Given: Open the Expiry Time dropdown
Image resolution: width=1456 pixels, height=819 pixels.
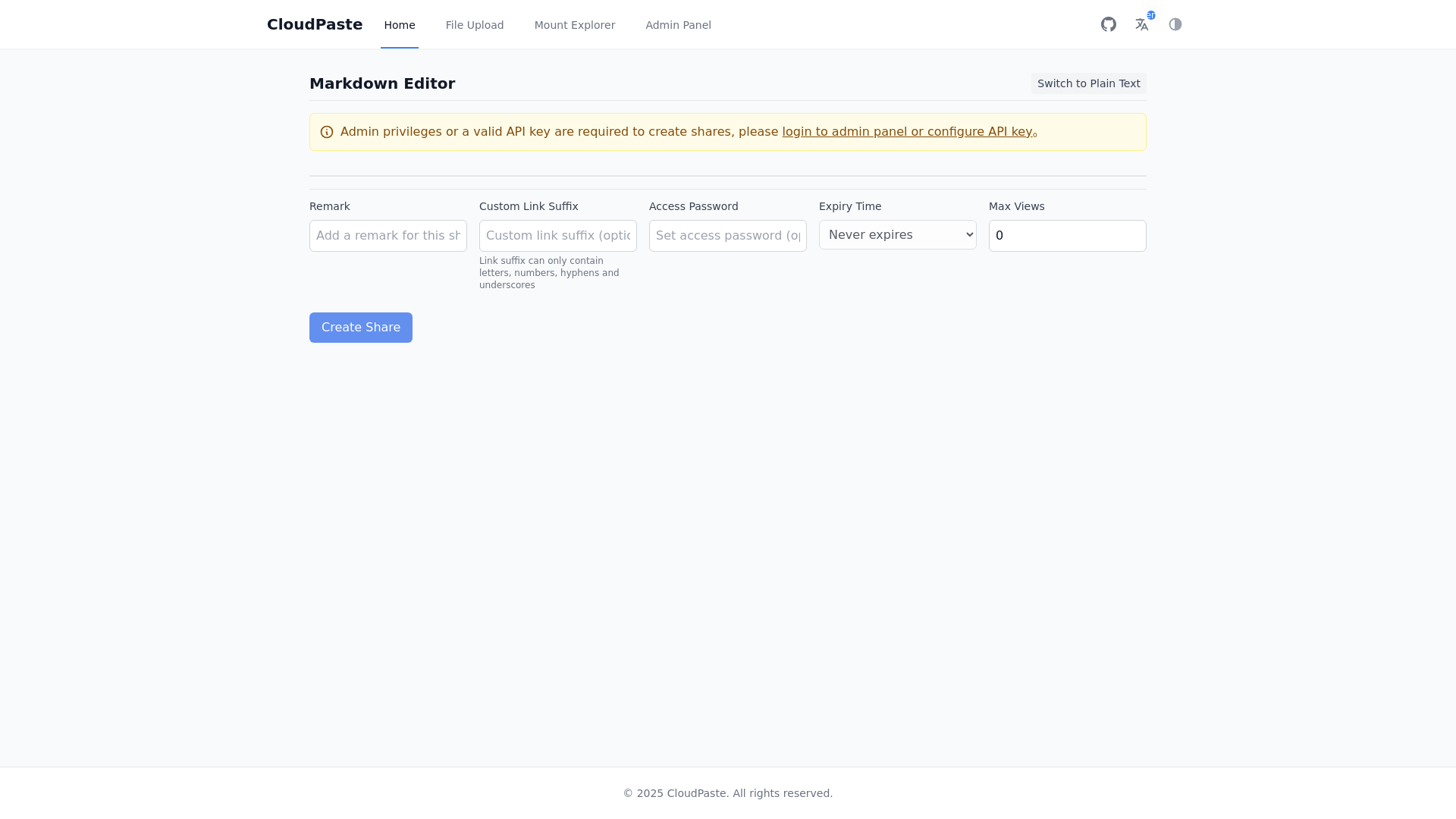Looking at the screenshot, I should pyautogui.click(x=898, y=235).
